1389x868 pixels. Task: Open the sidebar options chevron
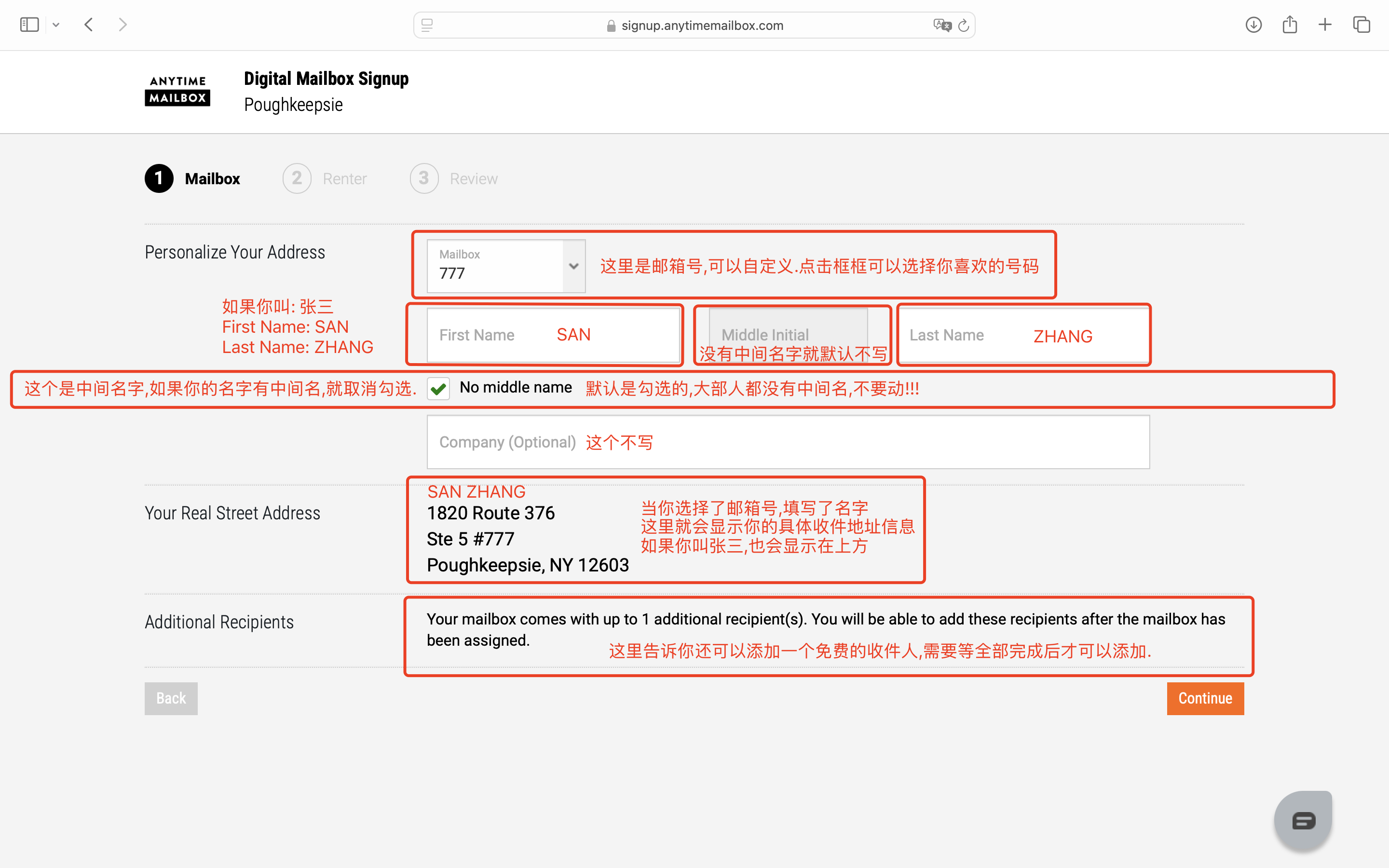click(x=55, y=25)
